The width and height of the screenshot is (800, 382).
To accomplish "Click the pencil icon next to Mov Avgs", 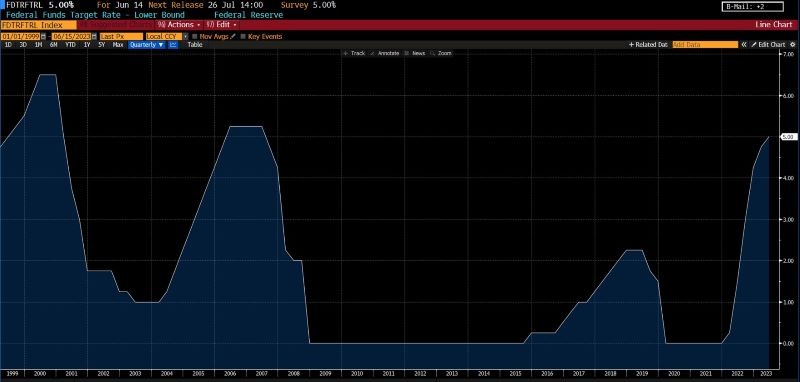I will pos(233,37).
